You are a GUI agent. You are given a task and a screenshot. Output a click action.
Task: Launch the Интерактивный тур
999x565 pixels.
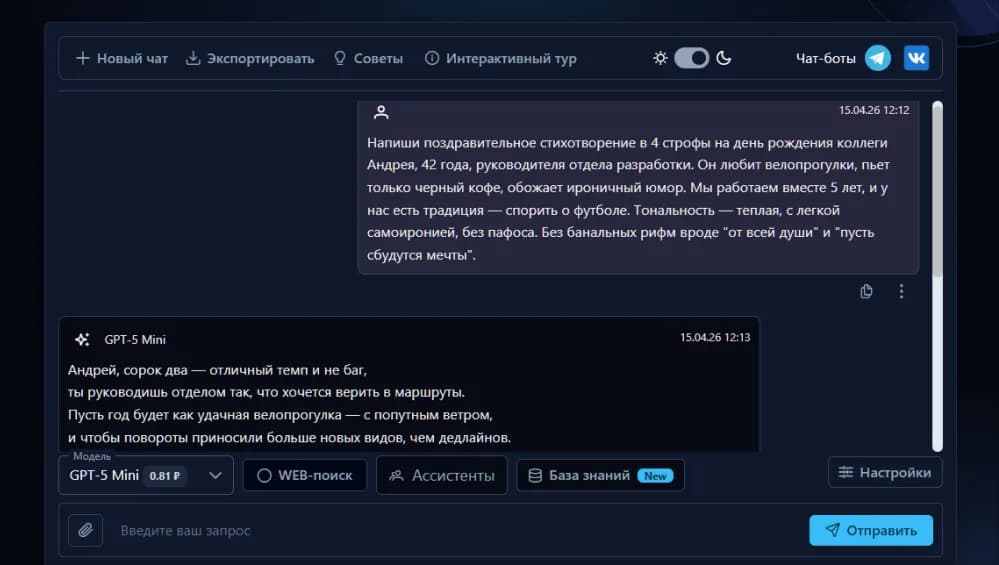pyautogui.click(x=500, y=58)
